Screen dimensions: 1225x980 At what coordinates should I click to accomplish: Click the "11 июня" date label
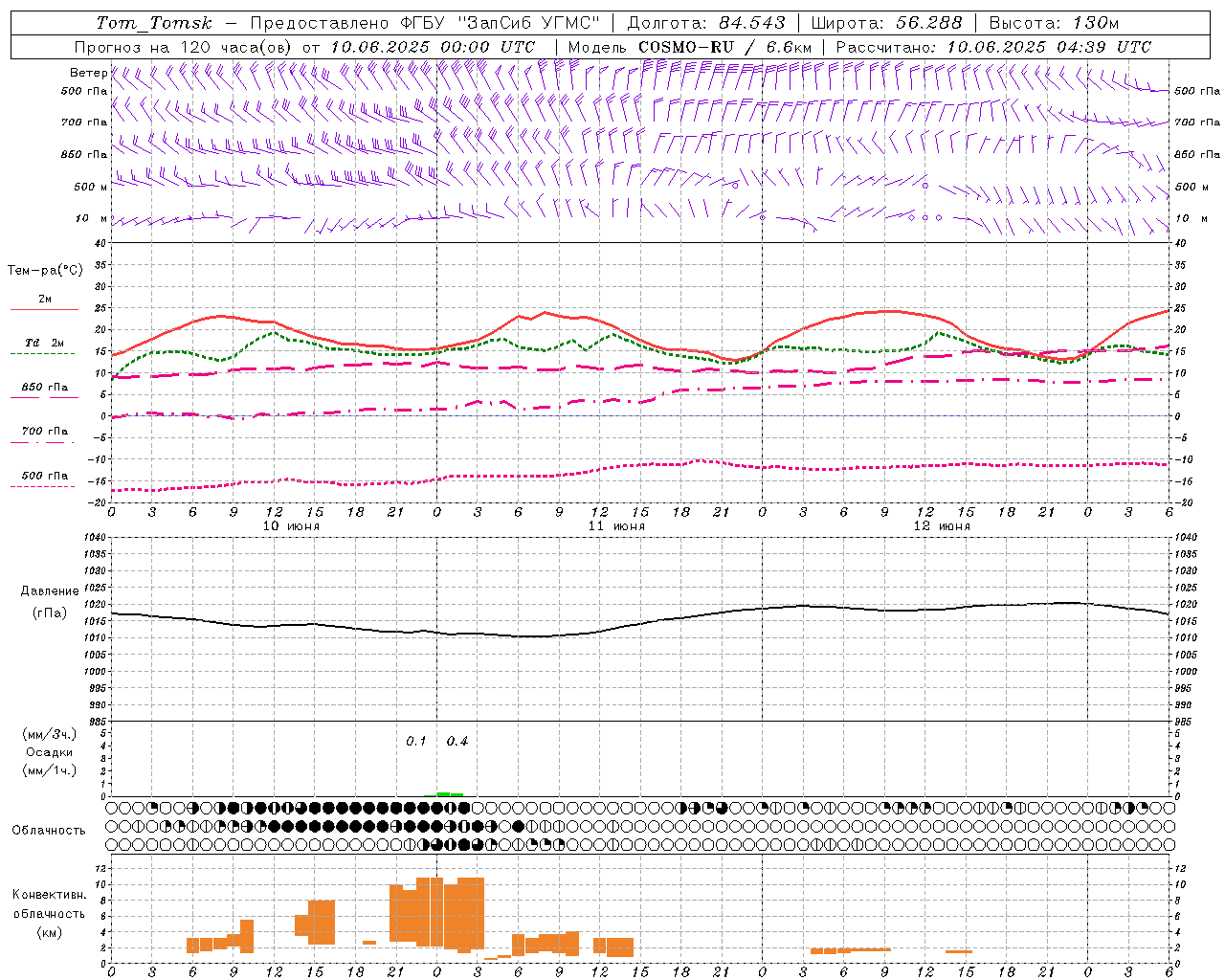pos(616,526)
